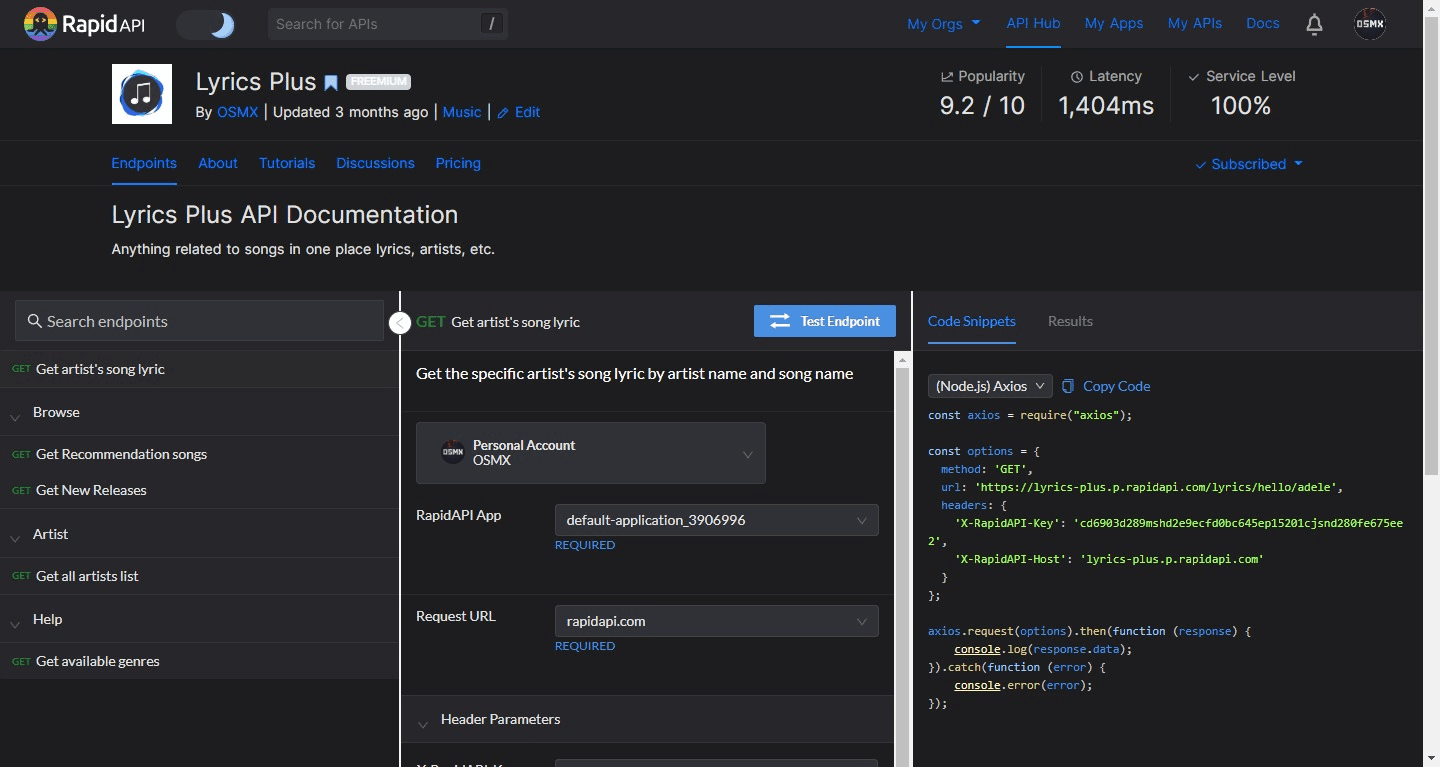Open the Personal Account OSMX dropdown
This screenshot has width=1440, height=767.
pos(591,453)
